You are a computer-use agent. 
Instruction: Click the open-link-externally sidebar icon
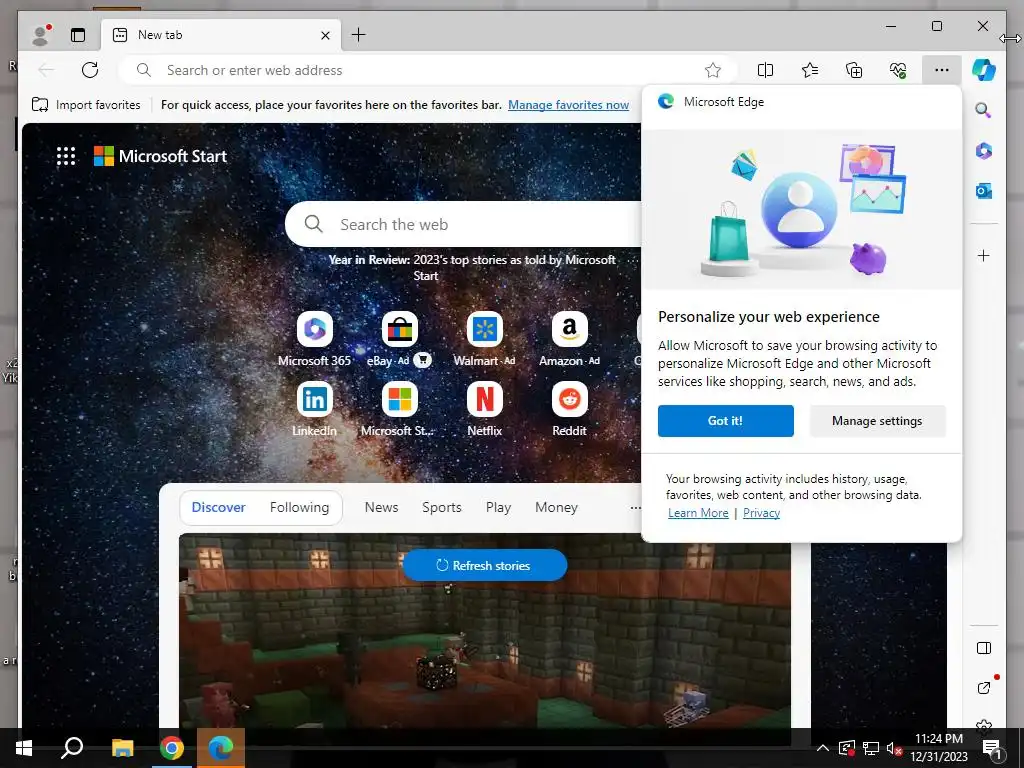(x=984, y=687)
